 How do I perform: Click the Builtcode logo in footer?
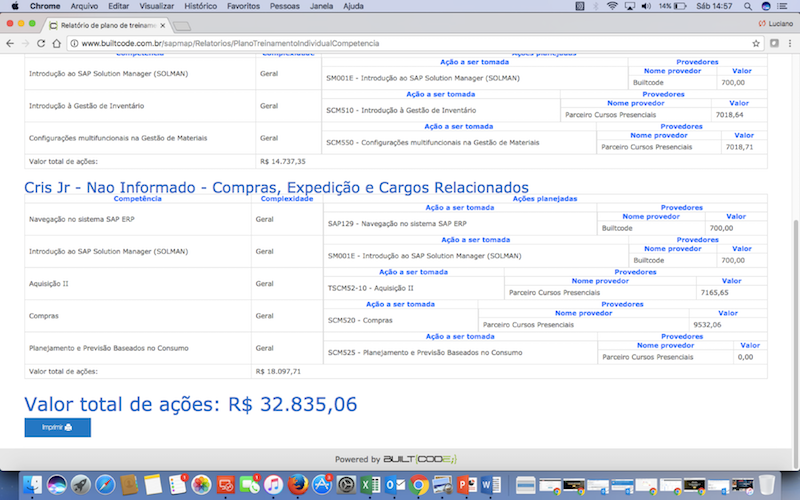[420, 459]
